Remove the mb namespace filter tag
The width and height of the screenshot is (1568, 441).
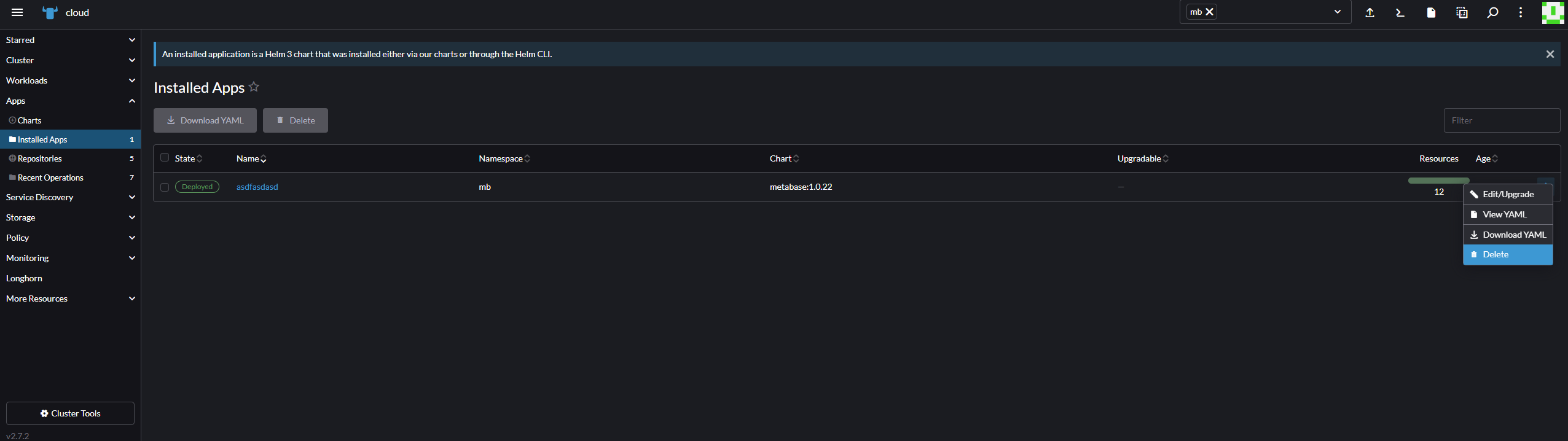pos(1209,12)
